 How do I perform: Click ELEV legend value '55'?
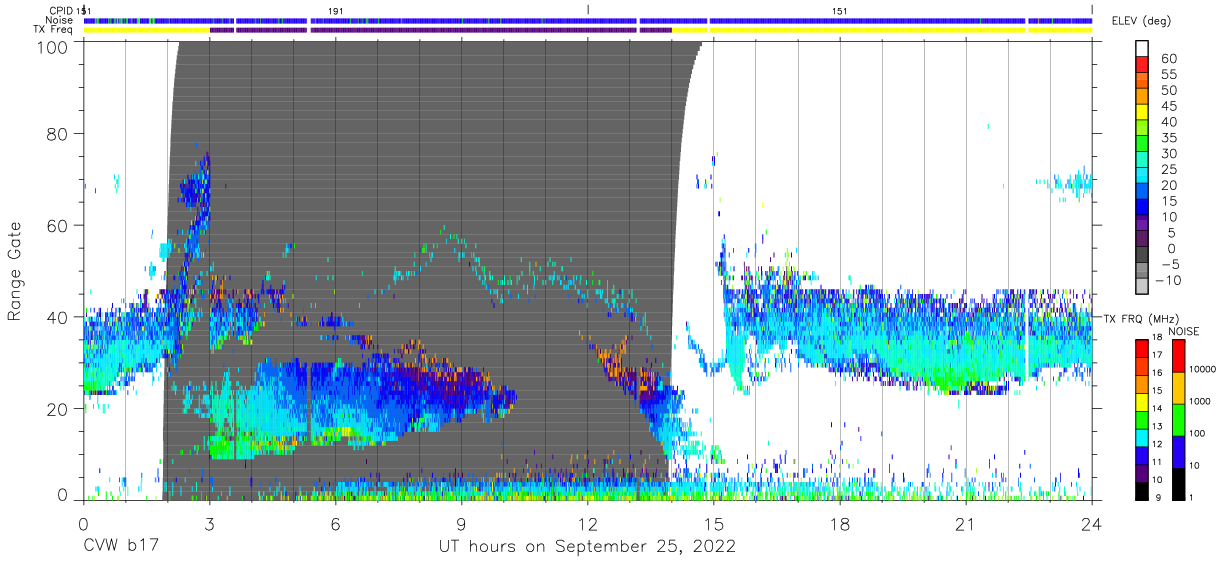click(x=1168, y=74)
